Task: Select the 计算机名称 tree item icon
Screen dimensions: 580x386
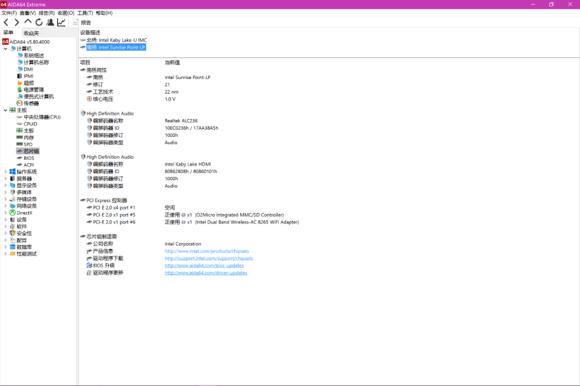Action: (20, 62)
